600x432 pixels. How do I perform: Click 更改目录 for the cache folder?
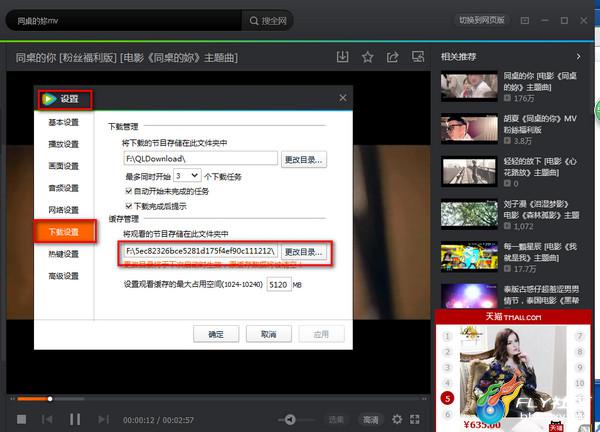click(304, 252)
